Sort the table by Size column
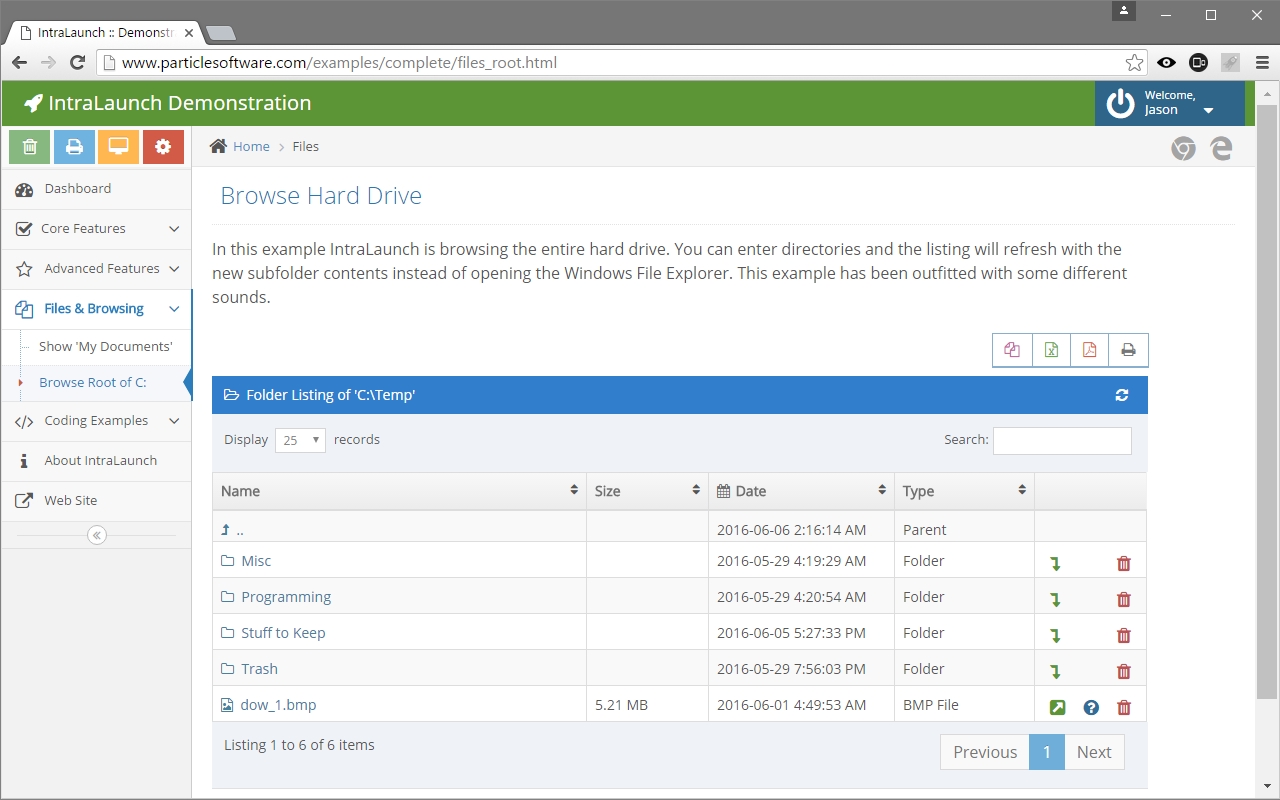 click(x=647, y=491)
